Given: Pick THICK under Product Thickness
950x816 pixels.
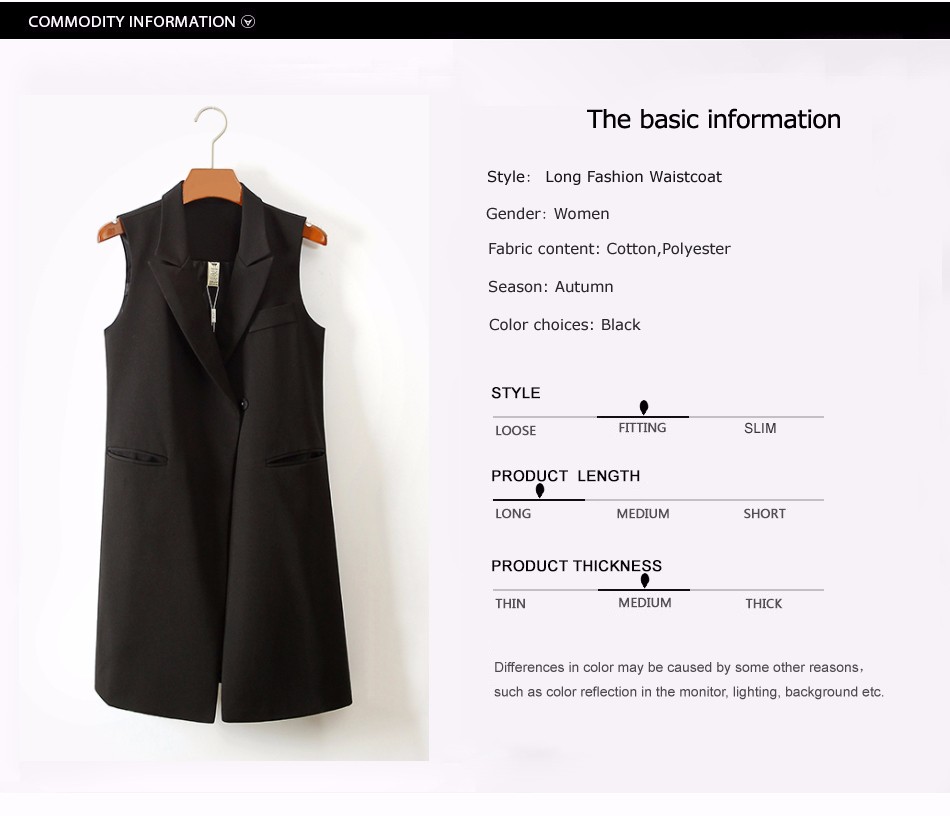Looking at the screenshot, I should 763,603.
